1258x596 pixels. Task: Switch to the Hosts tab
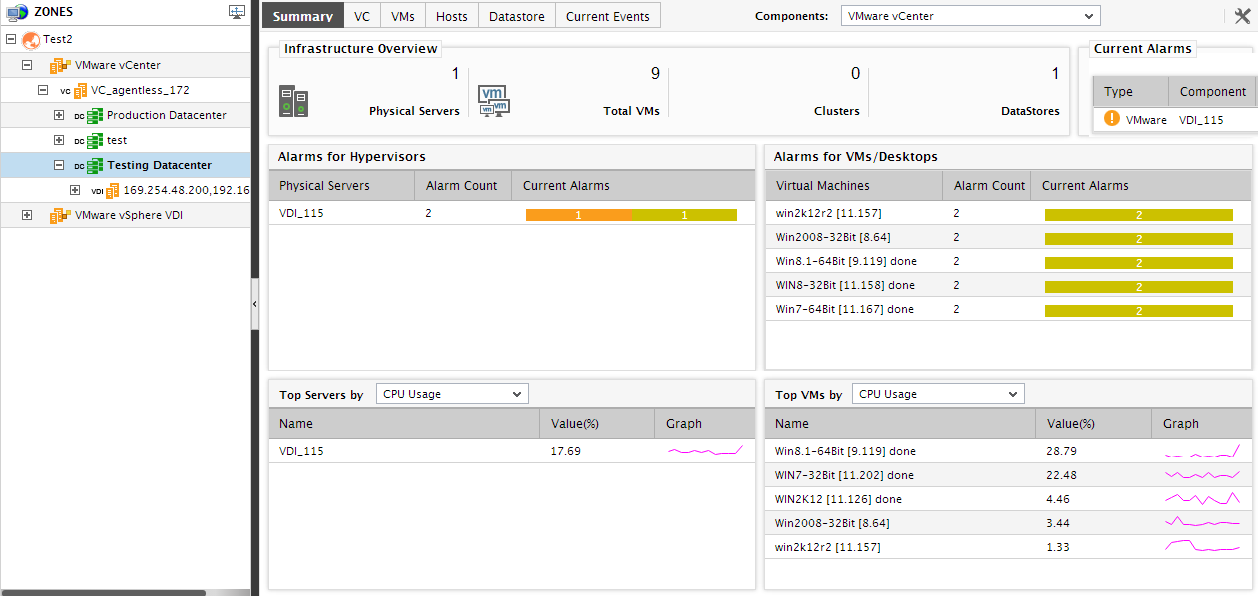[x=452, y=16]
